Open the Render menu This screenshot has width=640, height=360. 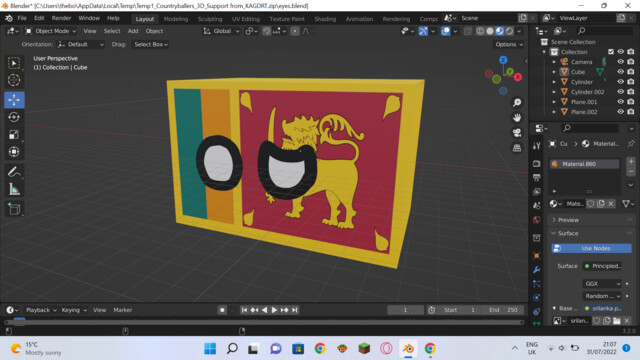point(61,18)
